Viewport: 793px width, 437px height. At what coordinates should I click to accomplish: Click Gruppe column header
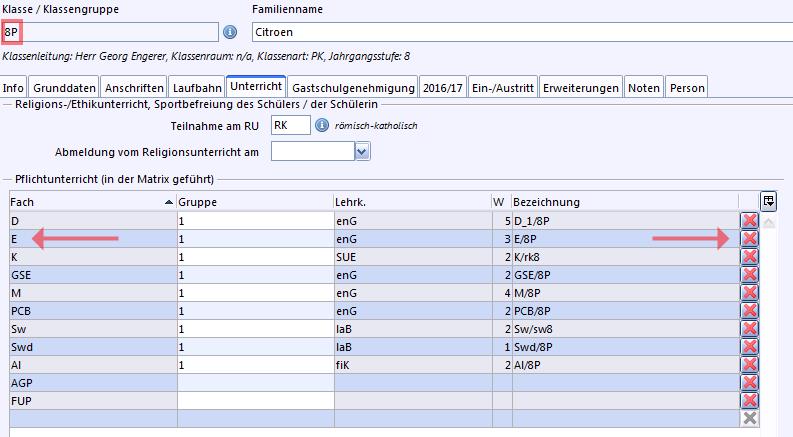tap(255, 202)
